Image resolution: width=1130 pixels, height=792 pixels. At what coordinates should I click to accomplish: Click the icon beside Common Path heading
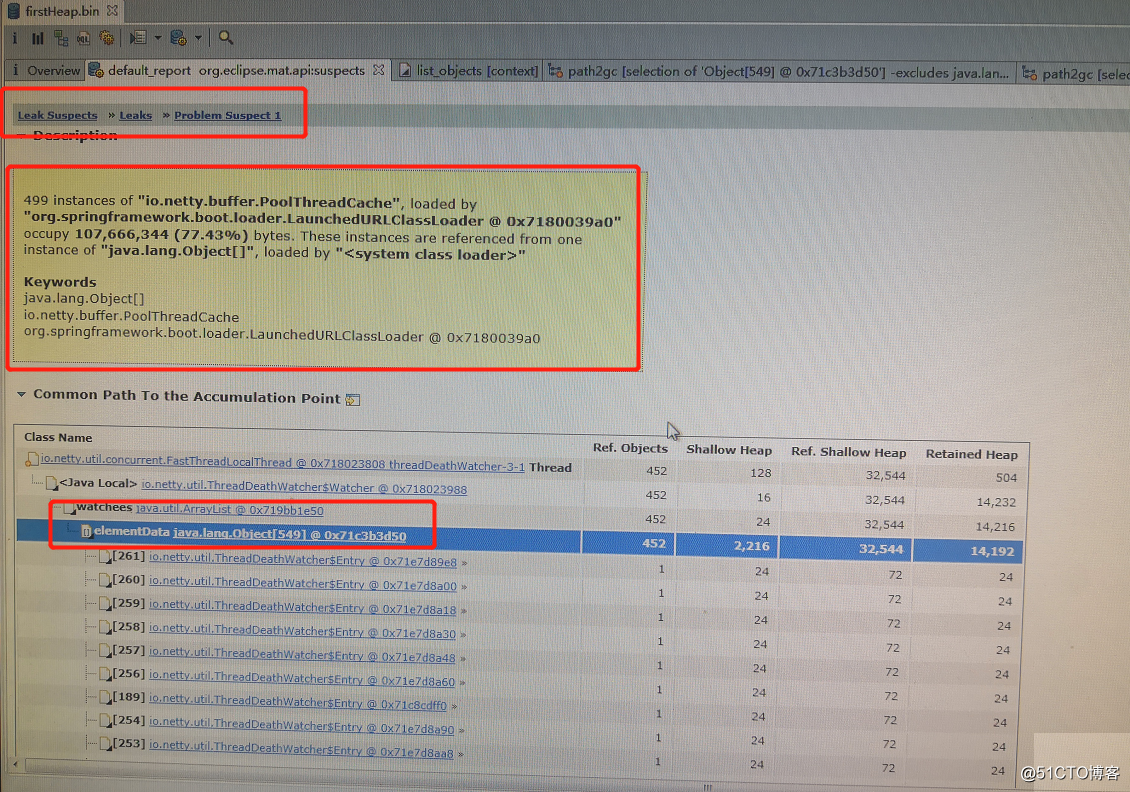click(353, 399)
